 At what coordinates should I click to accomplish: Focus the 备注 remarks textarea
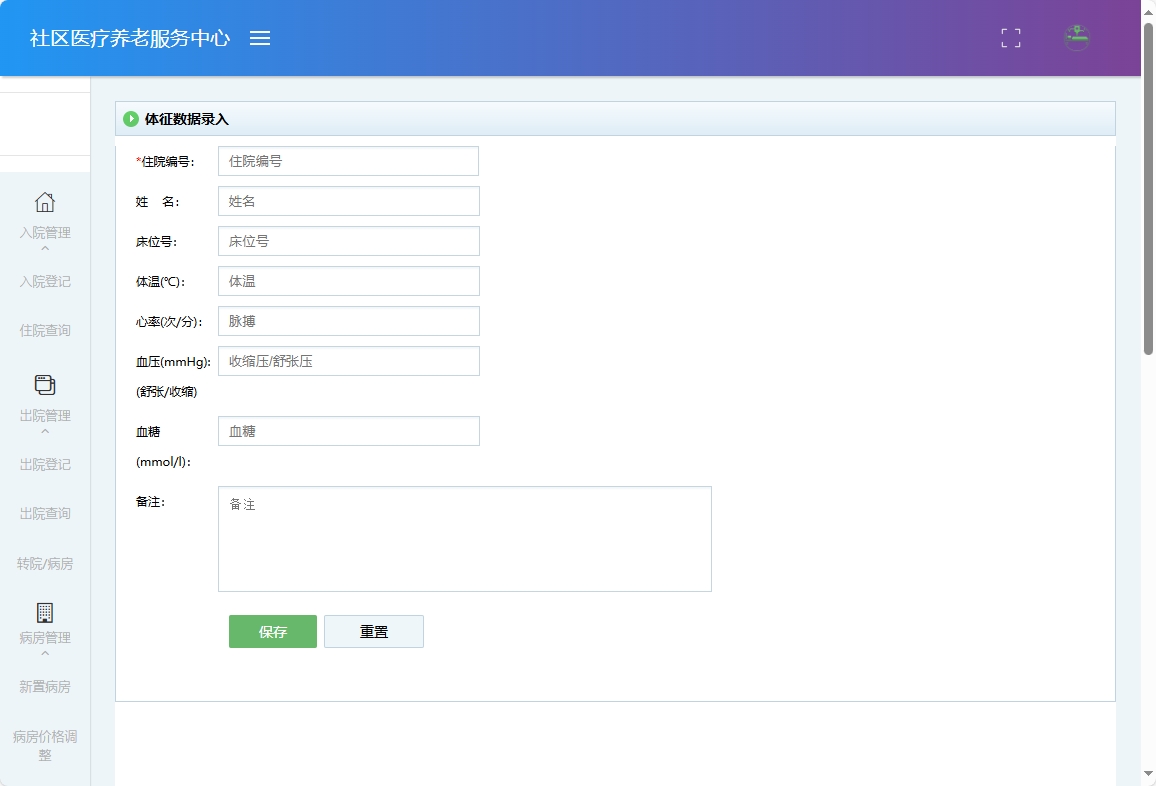pos(464,538)
